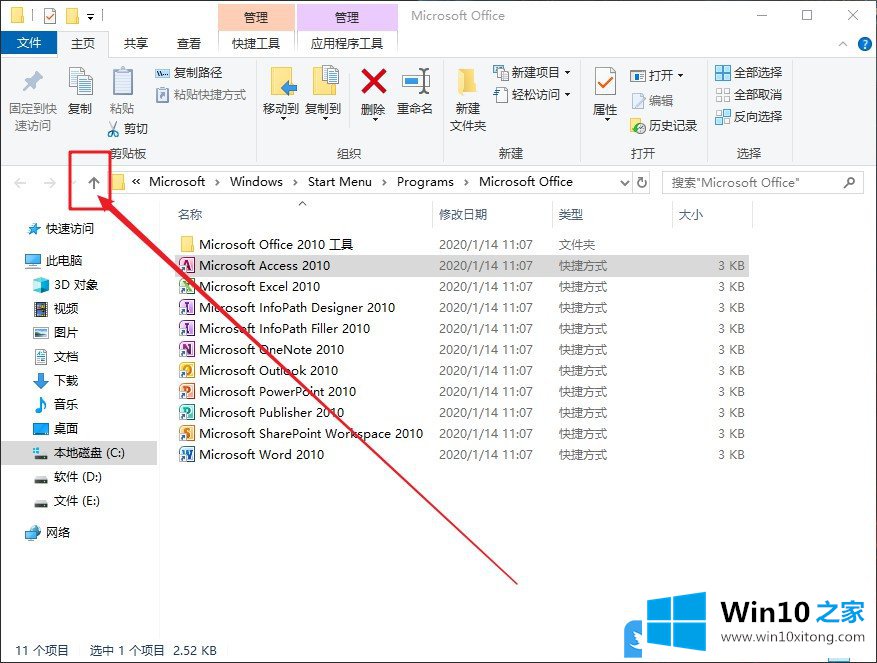Click the Delete dropdown arrow

[x=375, y=119]
